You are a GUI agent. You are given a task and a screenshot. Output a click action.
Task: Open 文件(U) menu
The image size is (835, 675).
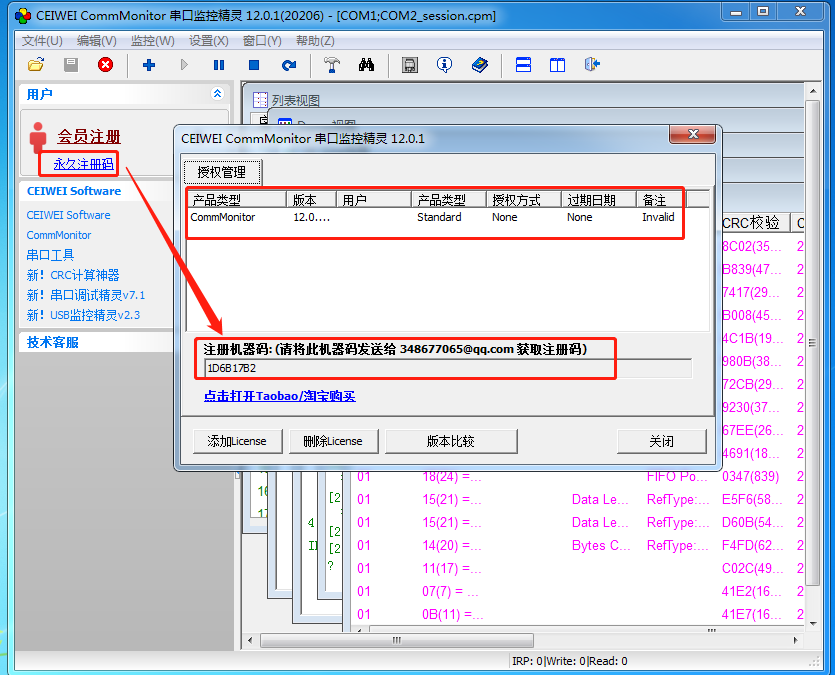(42, 41)
